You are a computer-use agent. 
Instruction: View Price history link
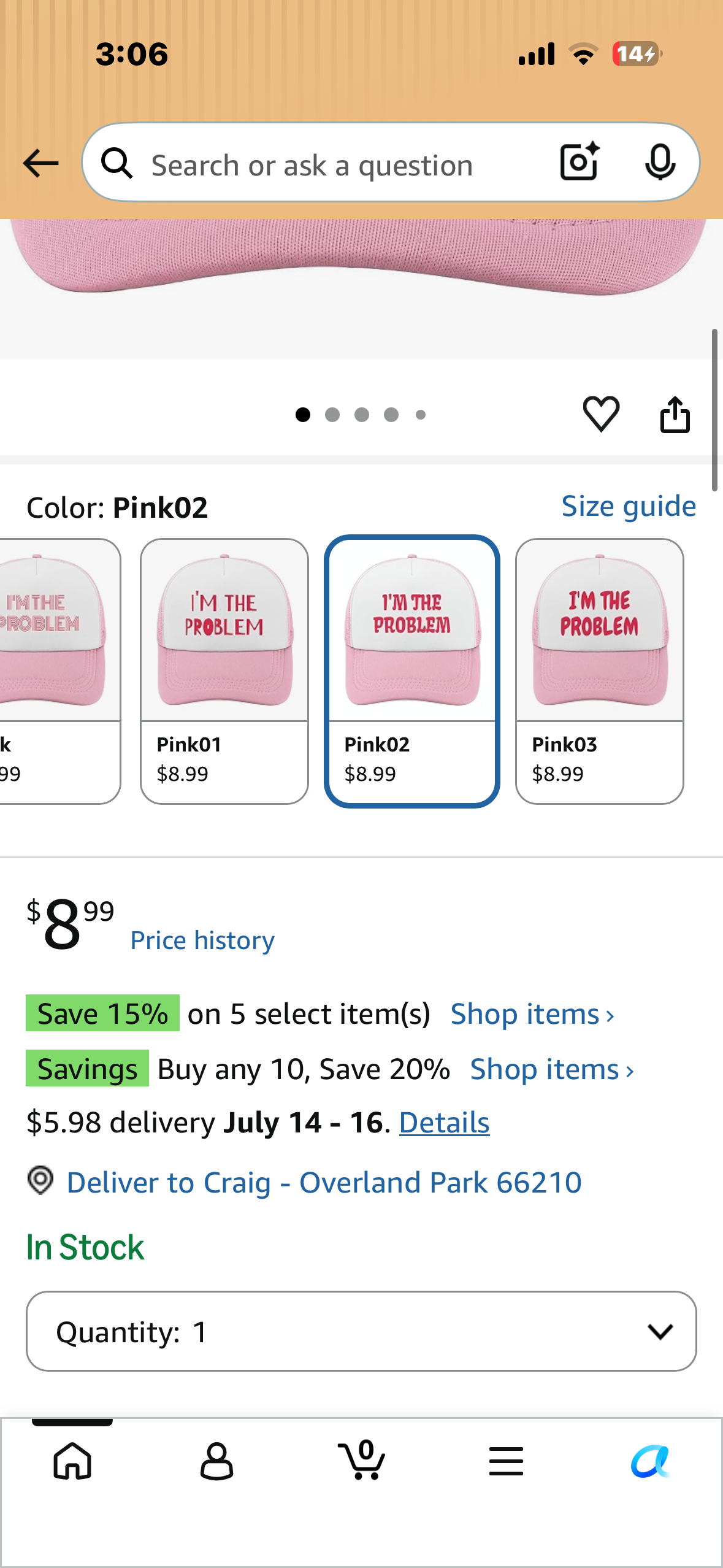202,940
